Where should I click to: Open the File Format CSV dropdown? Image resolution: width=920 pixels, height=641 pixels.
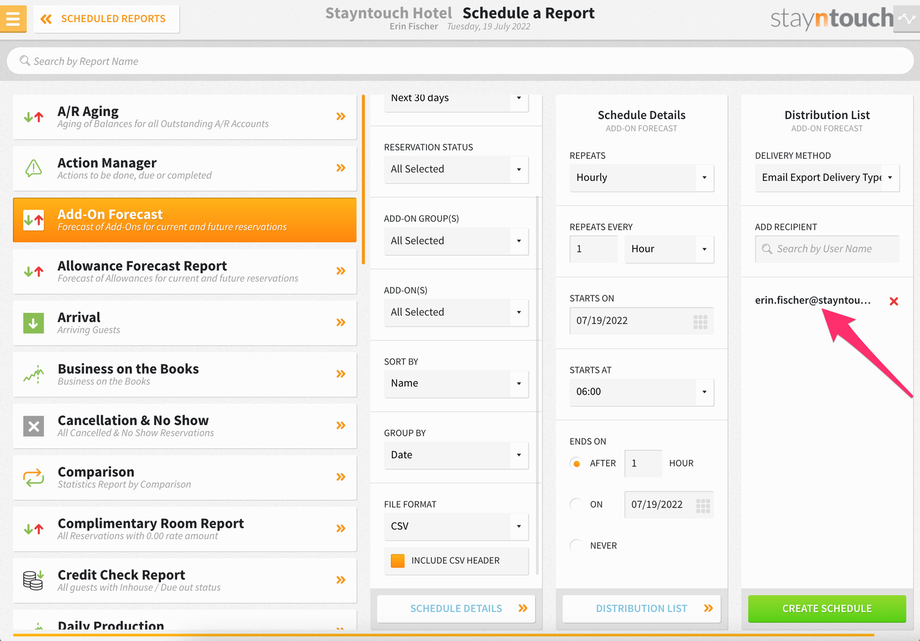click(456, 527)
